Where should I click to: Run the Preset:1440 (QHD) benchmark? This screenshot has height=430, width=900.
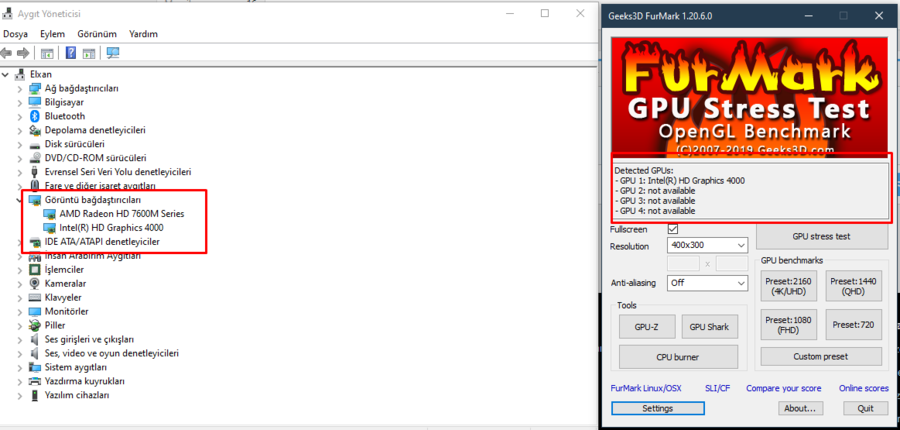pyautogui.click(x=854, y=286)
